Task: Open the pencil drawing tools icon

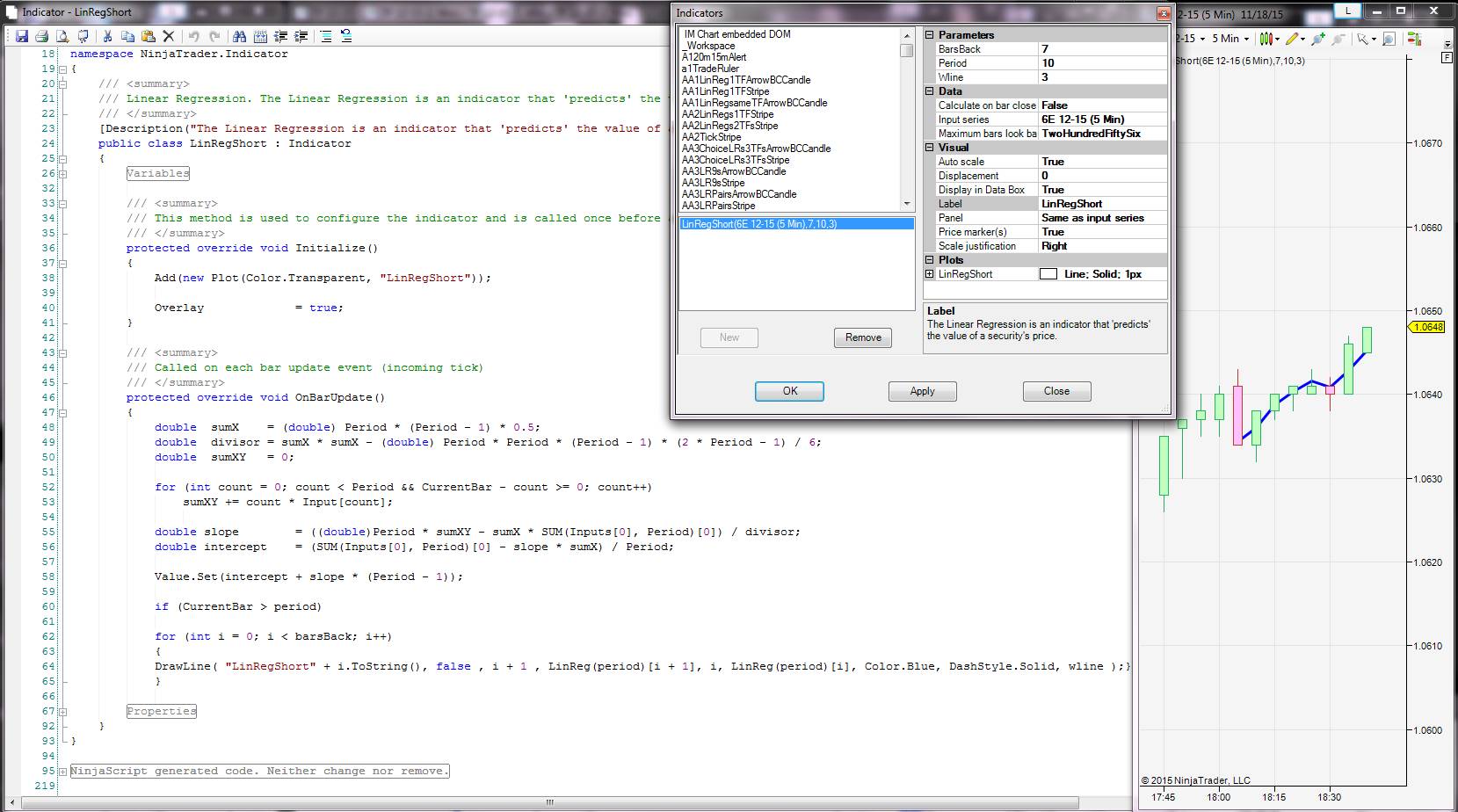Action: (1292, 39)
